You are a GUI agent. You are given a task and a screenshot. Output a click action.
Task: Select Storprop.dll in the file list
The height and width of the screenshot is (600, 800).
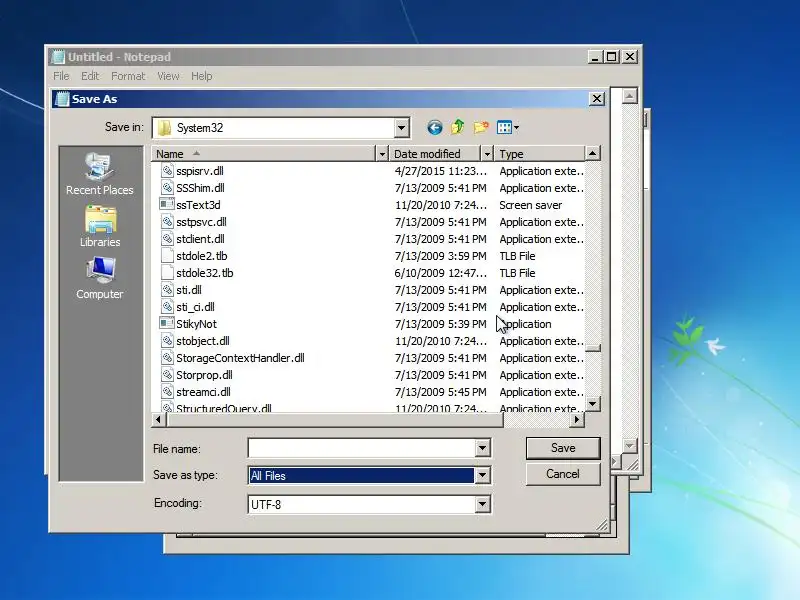pyautogui.click(x=204, y=375)
